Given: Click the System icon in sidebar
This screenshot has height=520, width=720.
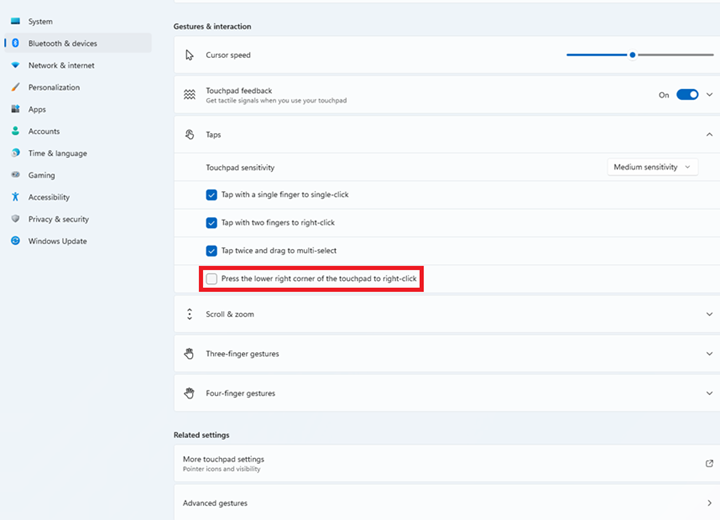Looking at the screenshot, I should (x=16, y=21).
